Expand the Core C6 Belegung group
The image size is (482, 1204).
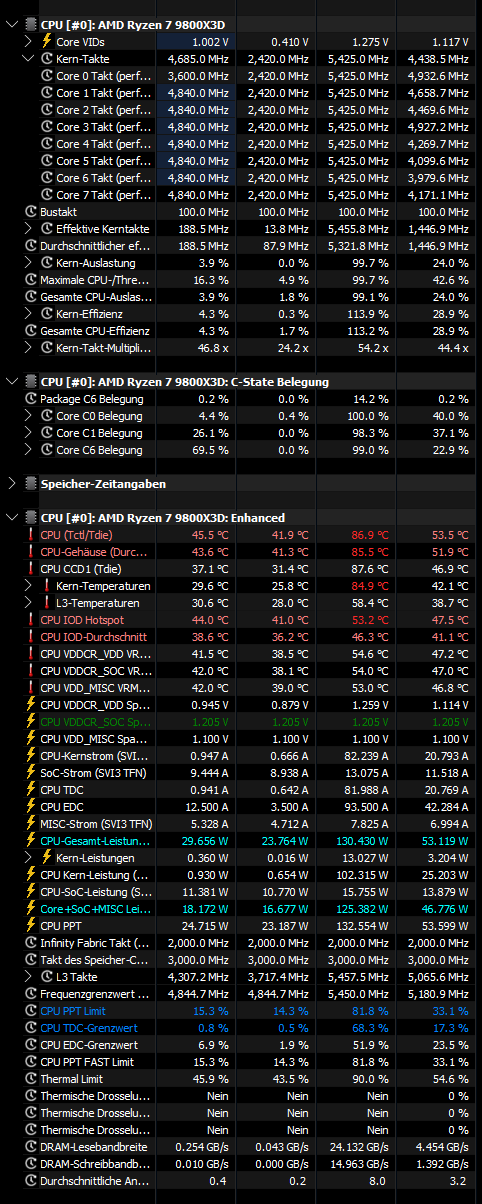pos(27,450)
